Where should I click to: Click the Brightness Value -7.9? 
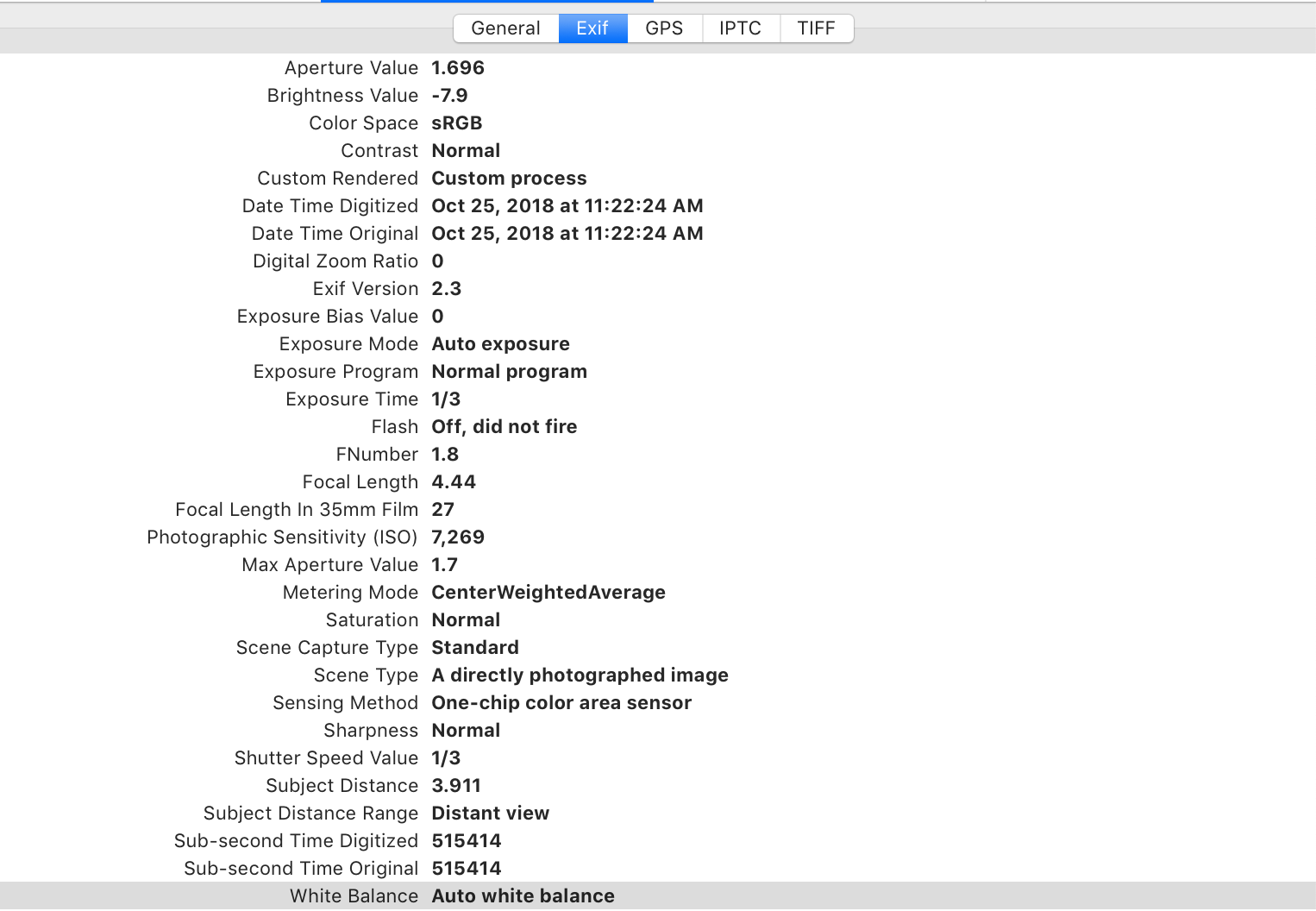[449, 96]
